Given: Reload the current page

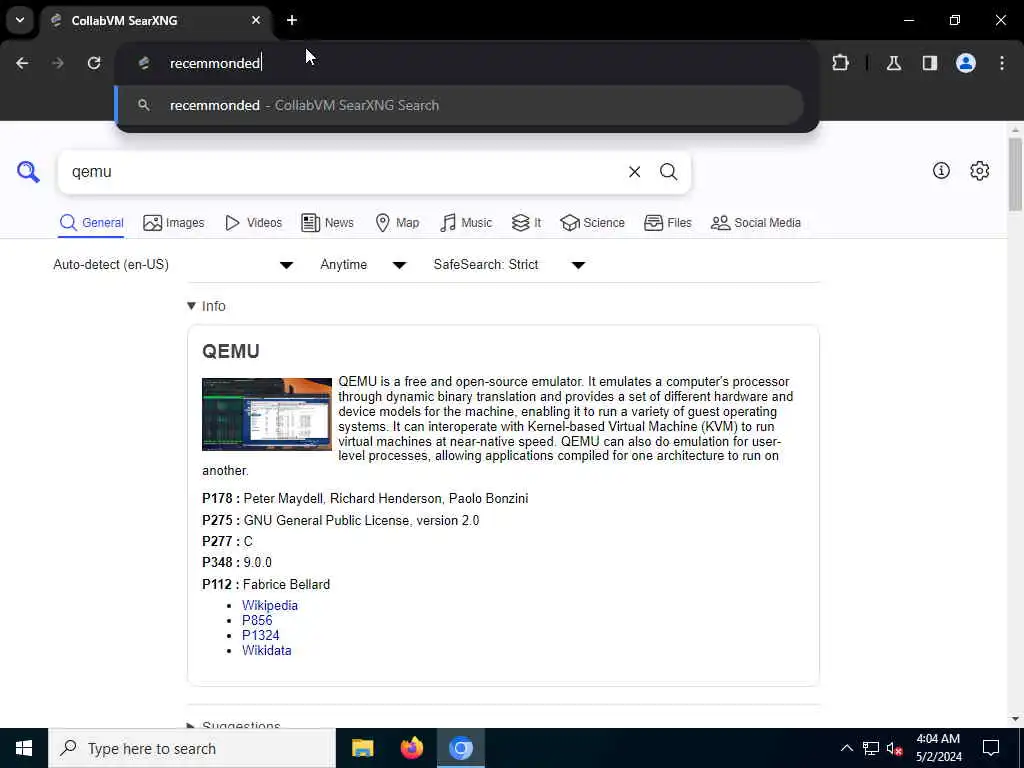Looking at the screenshot, I should 94,63.
